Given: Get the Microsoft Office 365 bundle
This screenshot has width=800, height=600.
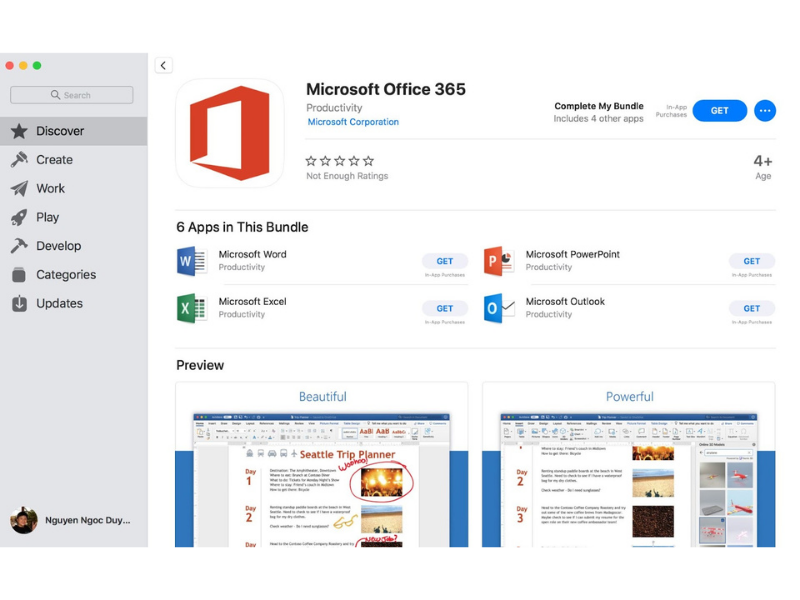Looking at the screenshot, I should (719, 111).
